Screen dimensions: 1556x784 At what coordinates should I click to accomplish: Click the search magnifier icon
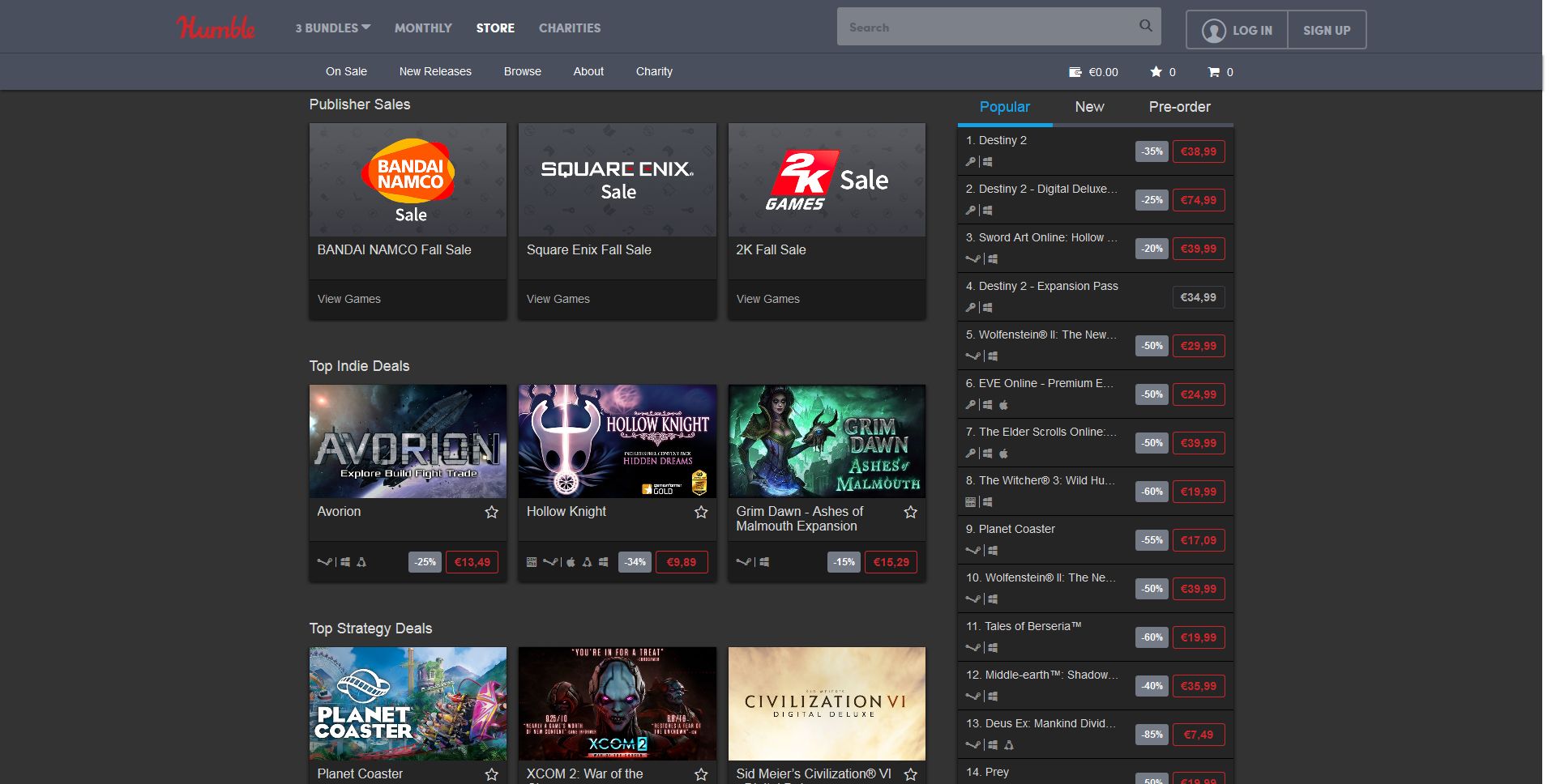(1145, 25)
